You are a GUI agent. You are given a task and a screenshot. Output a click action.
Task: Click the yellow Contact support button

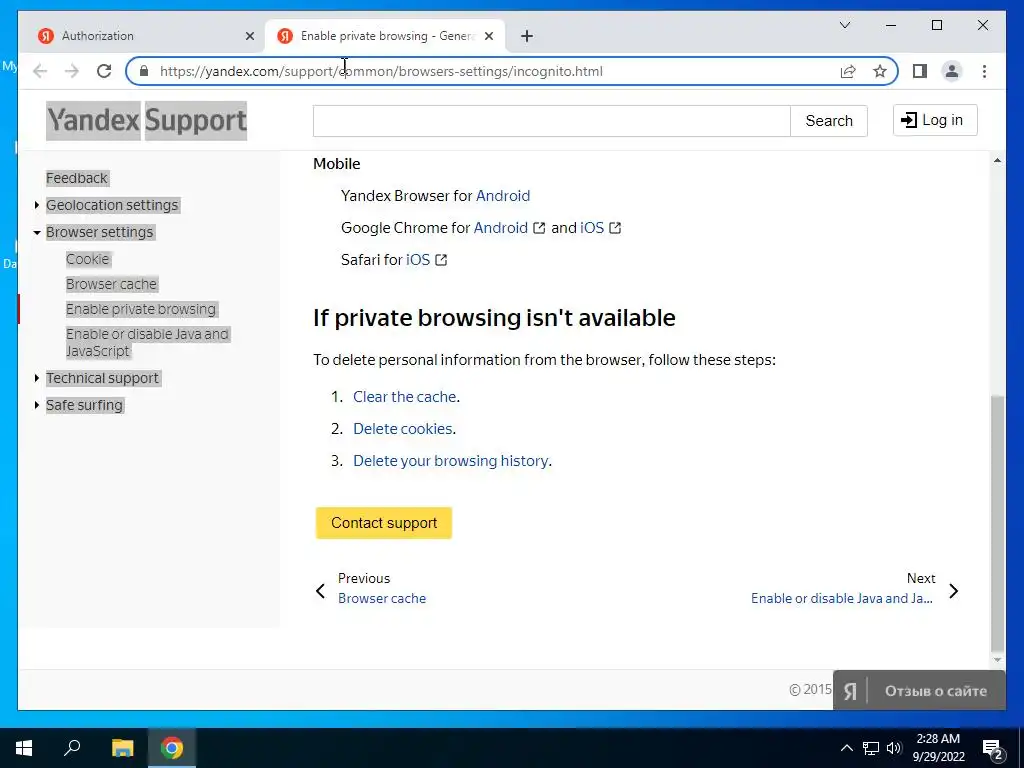(x=384, y=523)
